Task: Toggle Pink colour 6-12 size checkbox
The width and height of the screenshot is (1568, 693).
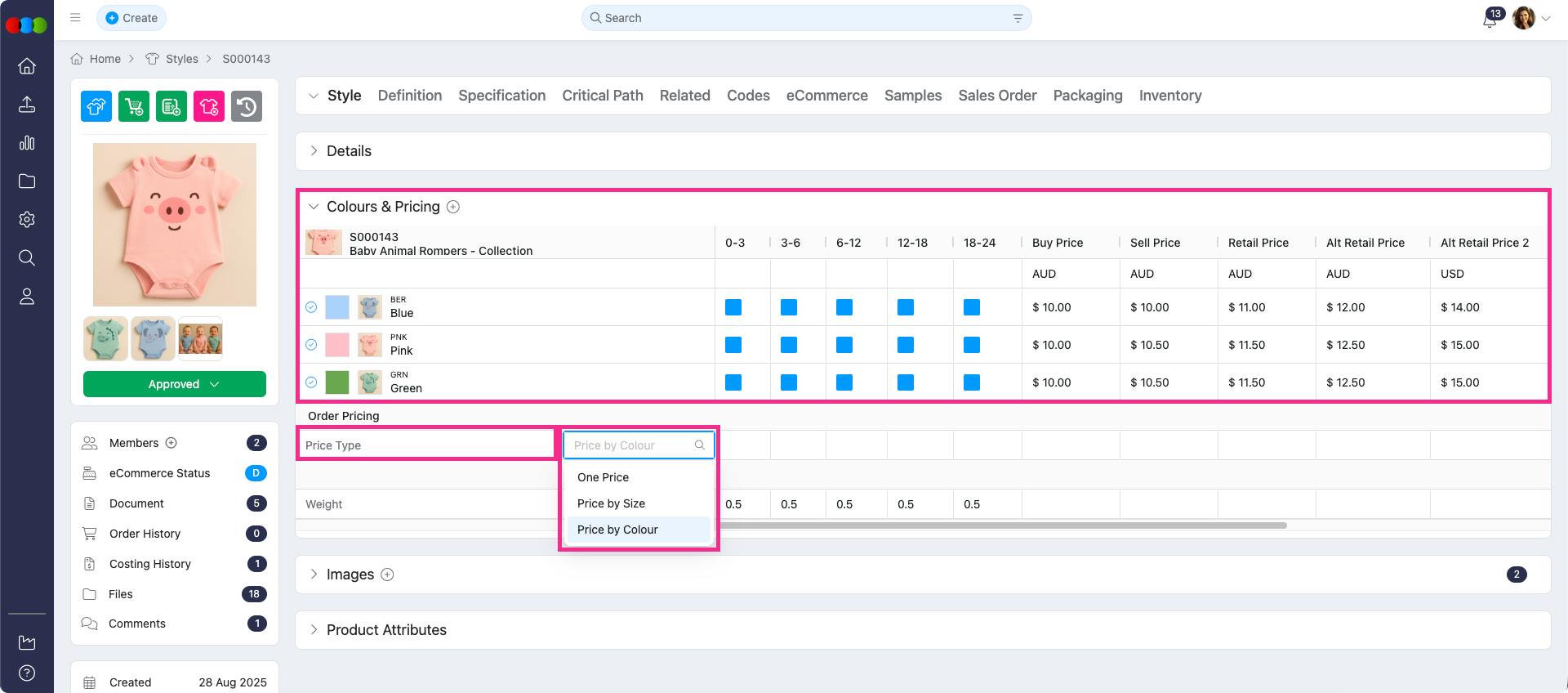Action: [x=844, y=345]
